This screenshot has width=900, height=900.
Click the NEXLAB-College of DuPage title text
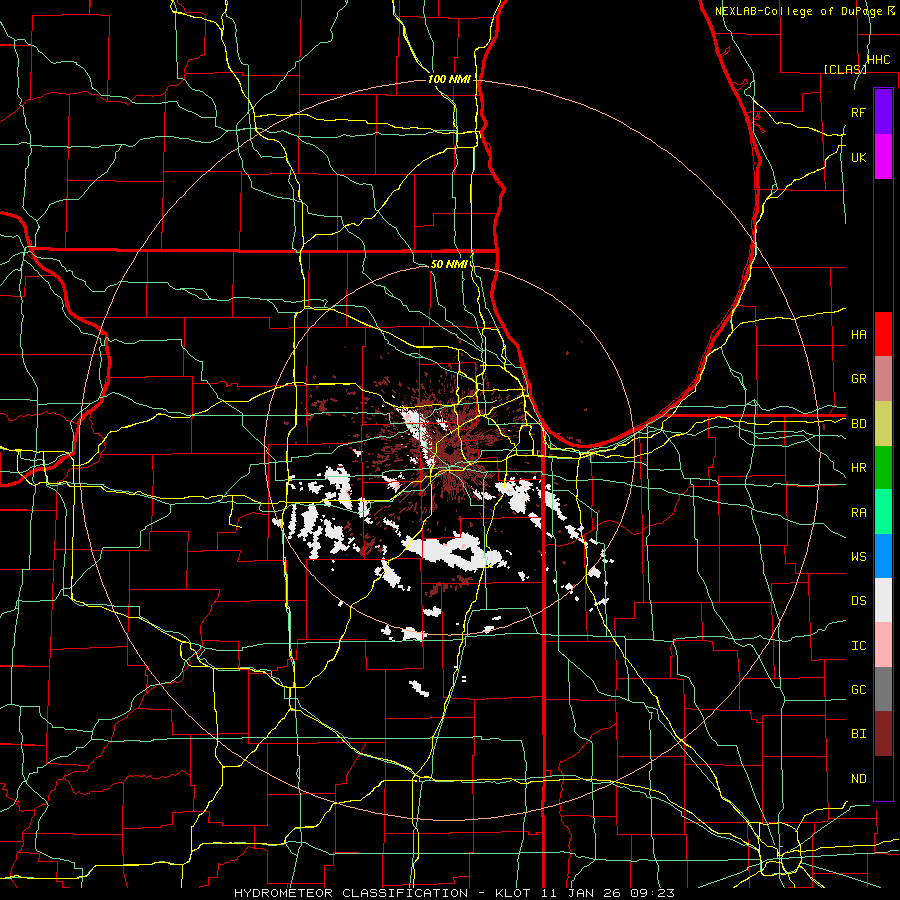(x=799, y=11)
